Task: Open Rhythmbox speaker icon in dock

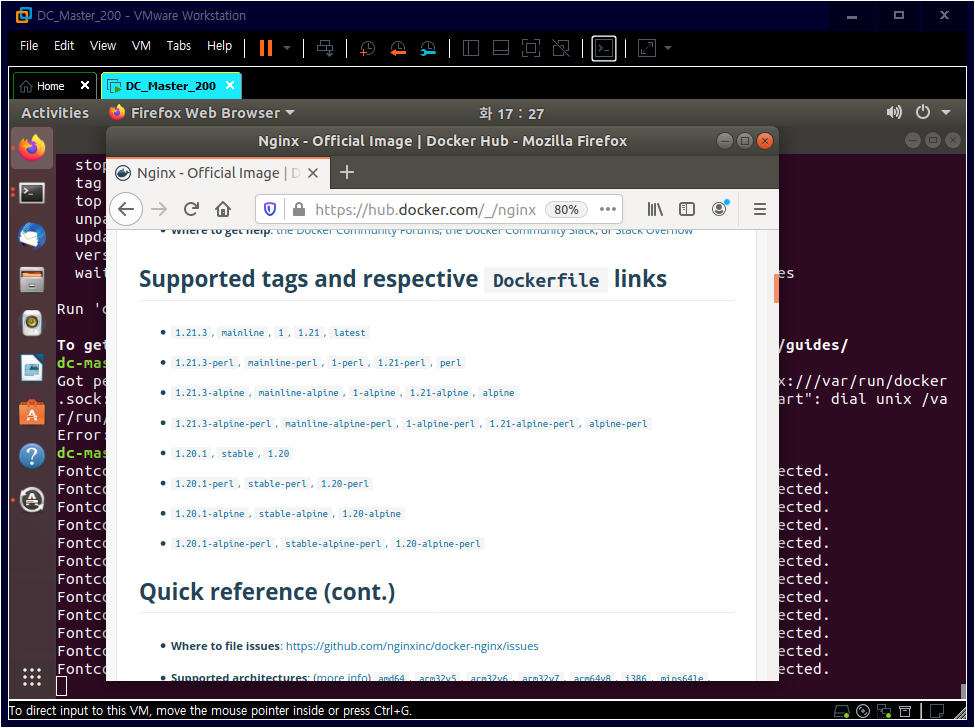Action: [x=32, y=323]
